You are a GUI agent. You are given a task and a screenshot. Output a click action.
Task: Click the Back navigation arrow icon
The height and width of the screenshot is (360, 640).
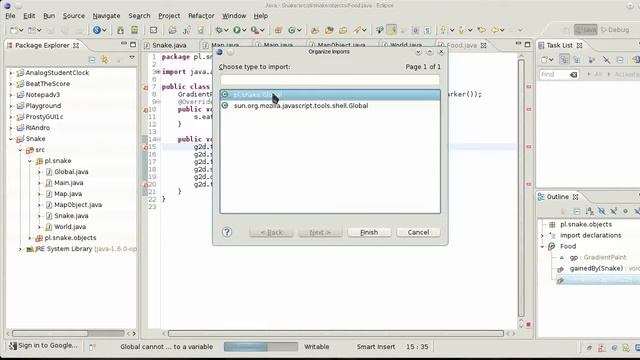pos(495,30)
